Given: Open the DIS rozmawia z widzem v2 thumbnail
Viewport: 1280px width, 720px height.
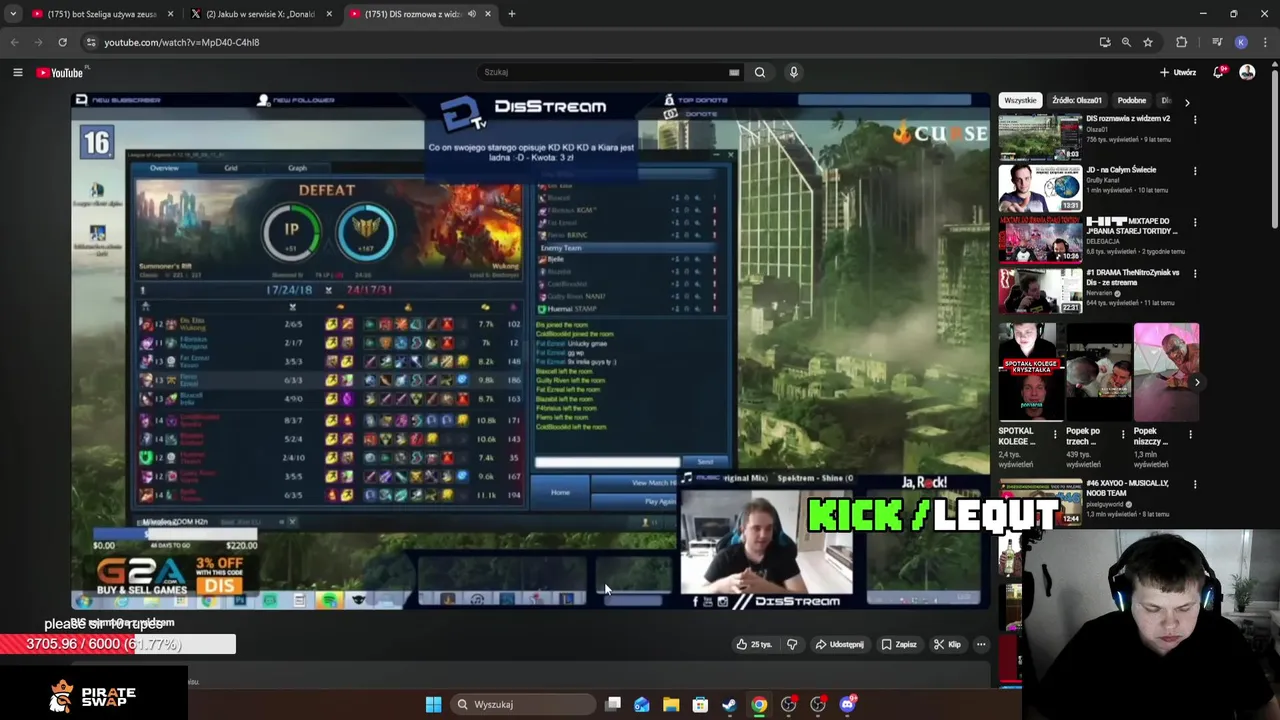Looking at the screenshot, I should pos(1040,137).
